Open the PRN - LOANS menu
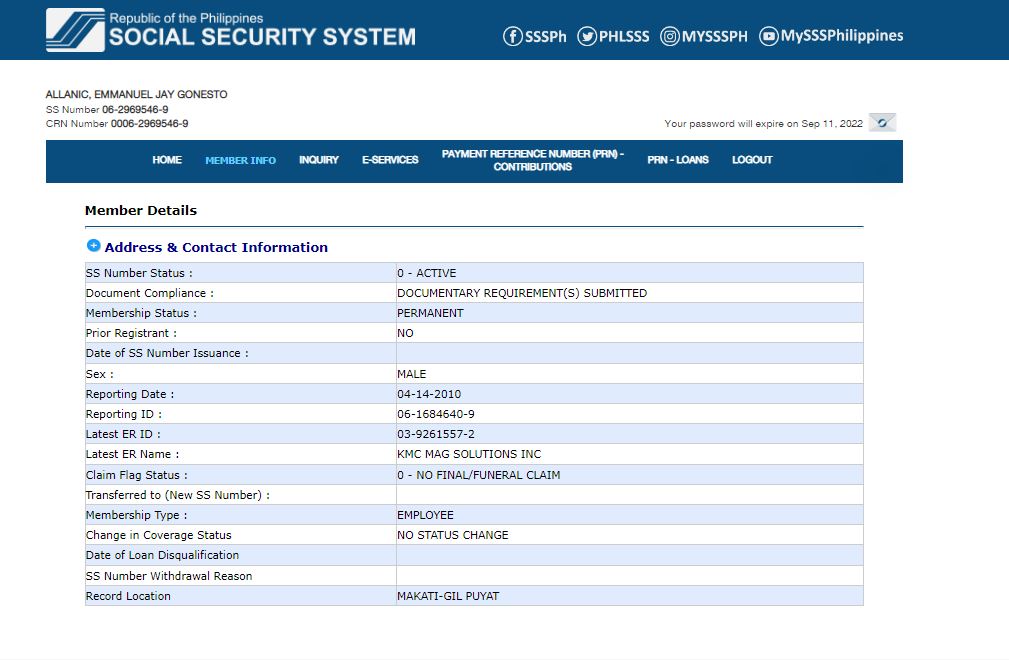This screenshot has height=660, width=1009. click(677, 160)
